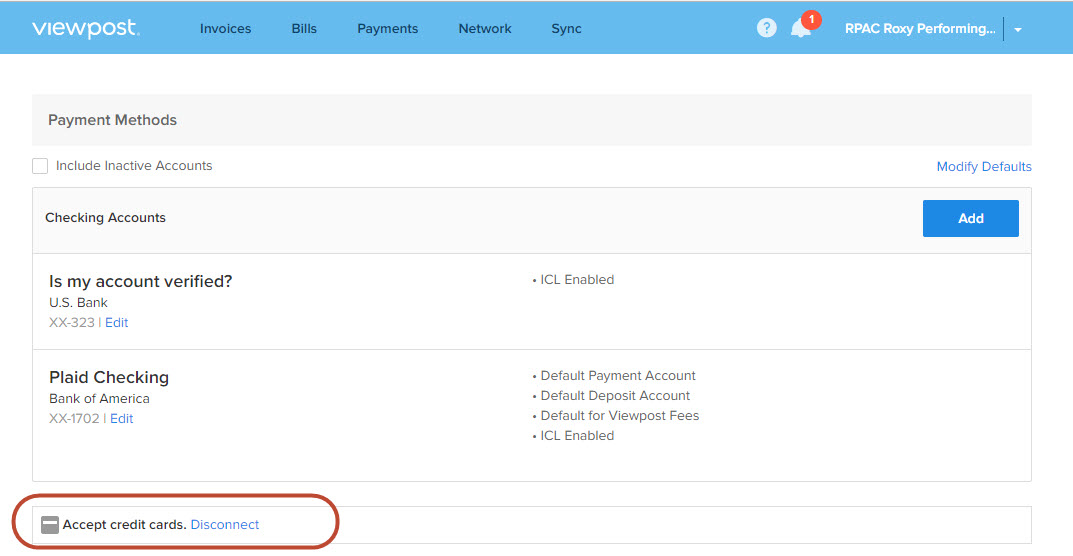Click the Modify Defaults link
The image size is (1073, 556).
point(983,166)
